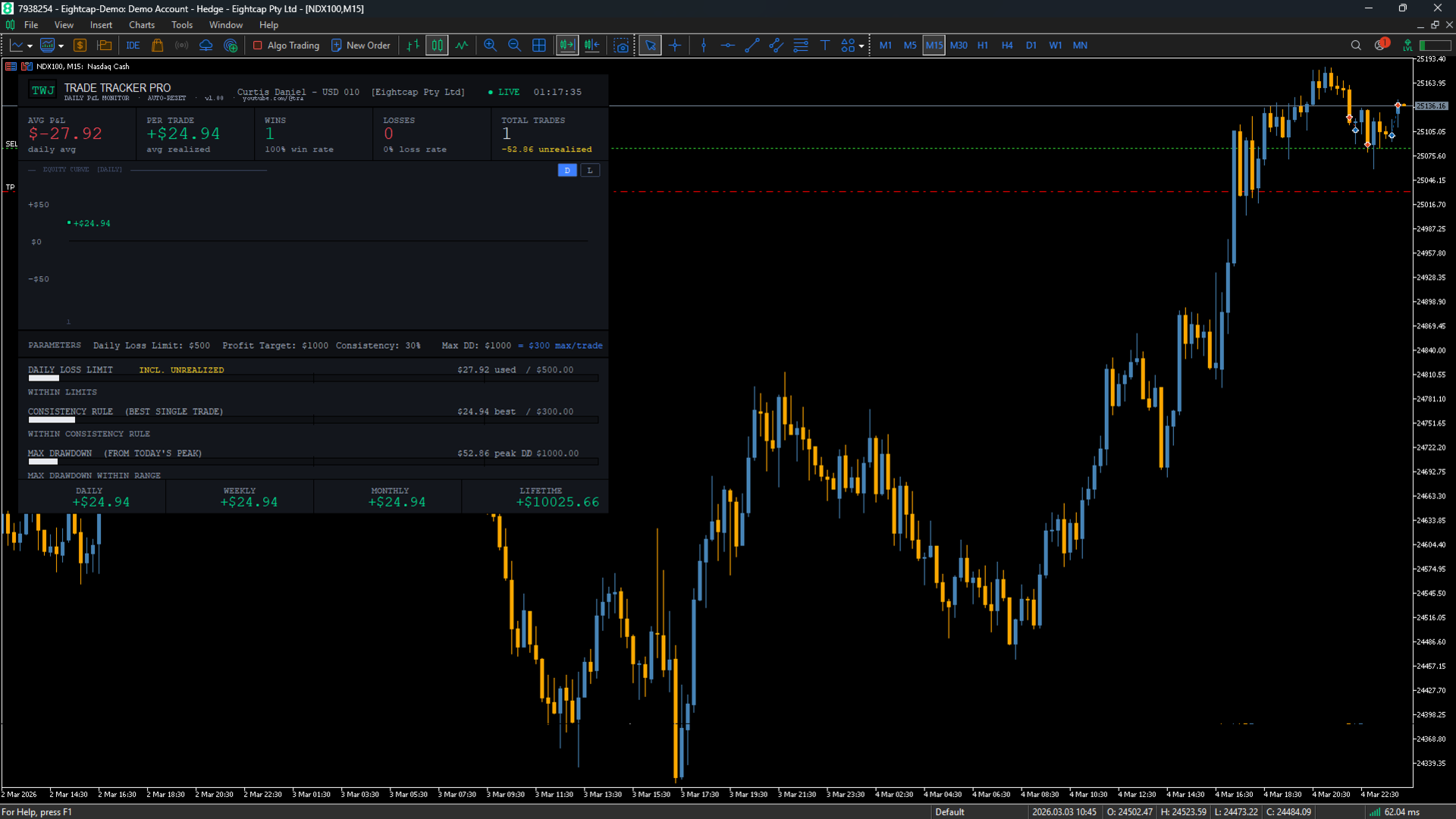
Task: Open the Market shopping bag icon
Action: click(x=158, y=45)
